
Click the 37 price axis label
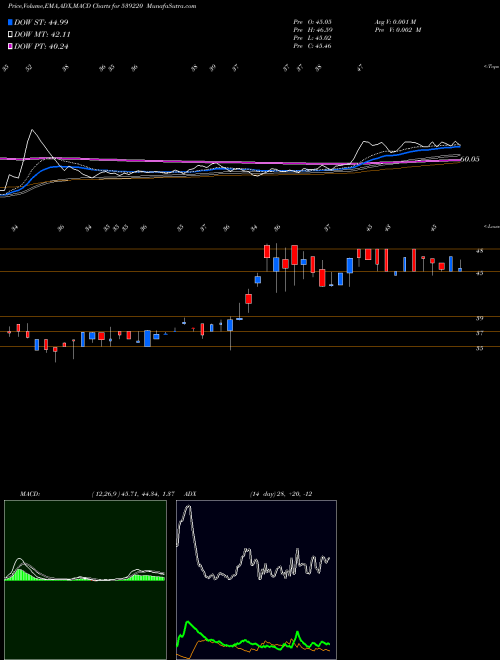point(479,333)
